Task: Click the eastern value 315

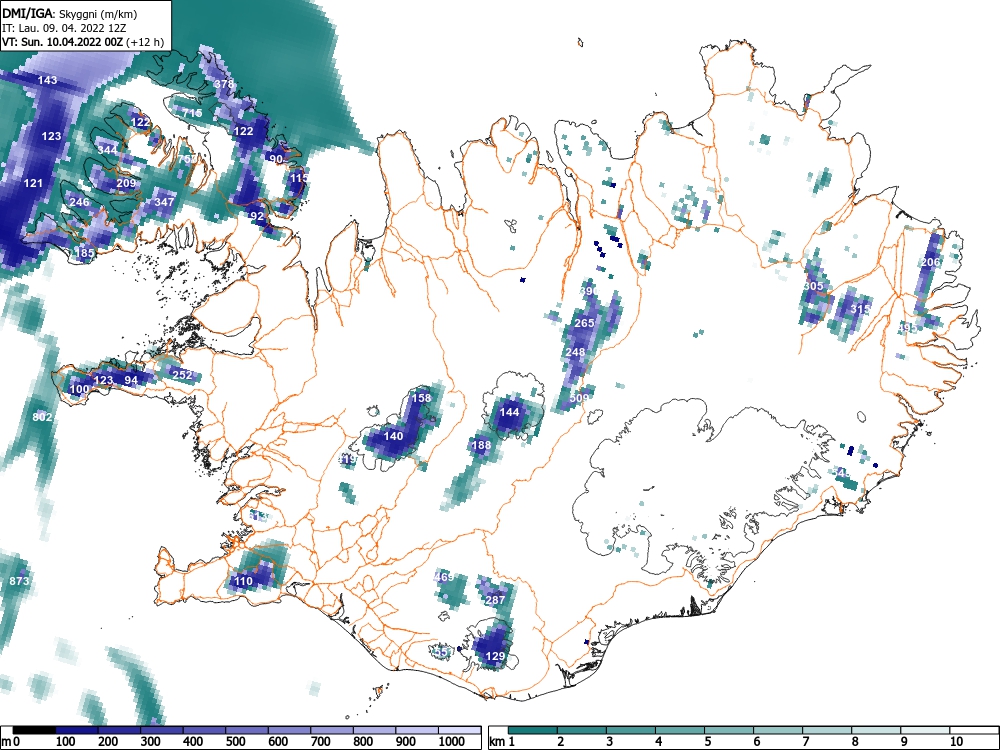Action: (860, 309)
